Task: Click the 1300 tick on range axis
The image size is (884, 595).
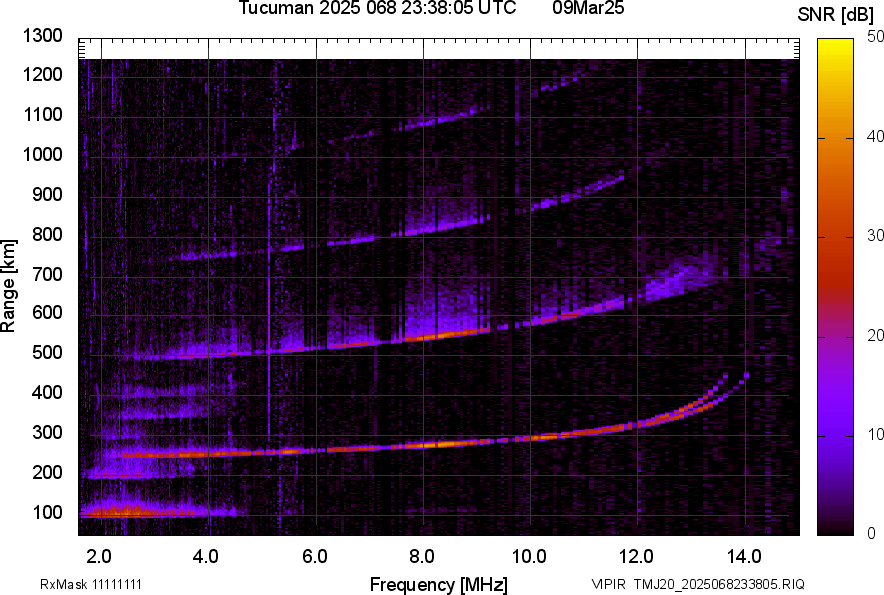Action: tap(43, 36)
